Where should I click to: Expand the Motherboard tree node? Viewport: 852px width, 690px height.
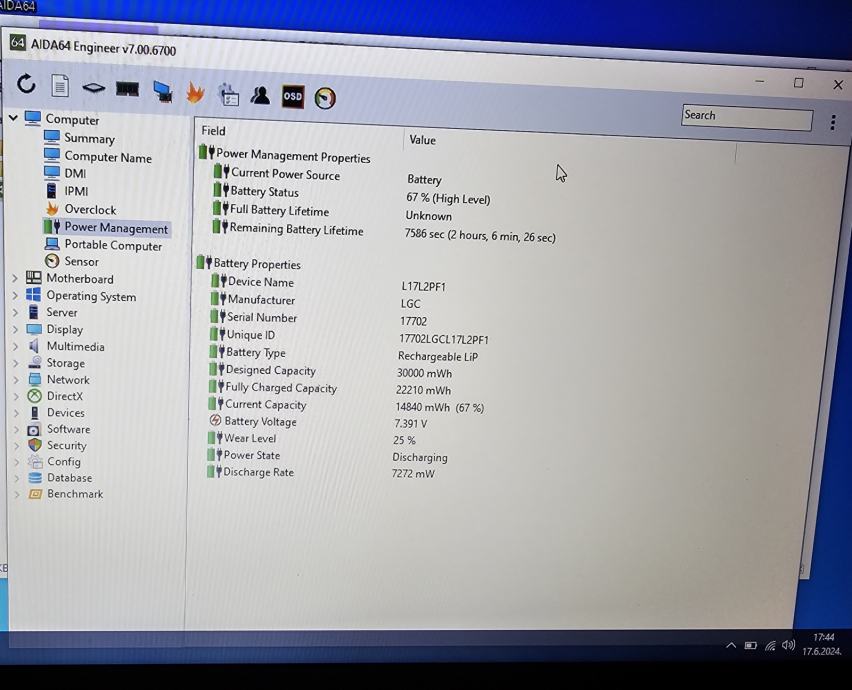tap(15, 278)
